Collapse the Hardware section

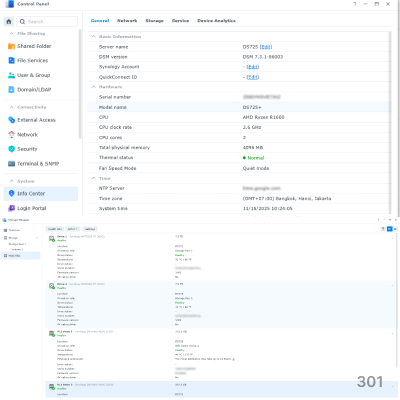(x=94, y=87)
